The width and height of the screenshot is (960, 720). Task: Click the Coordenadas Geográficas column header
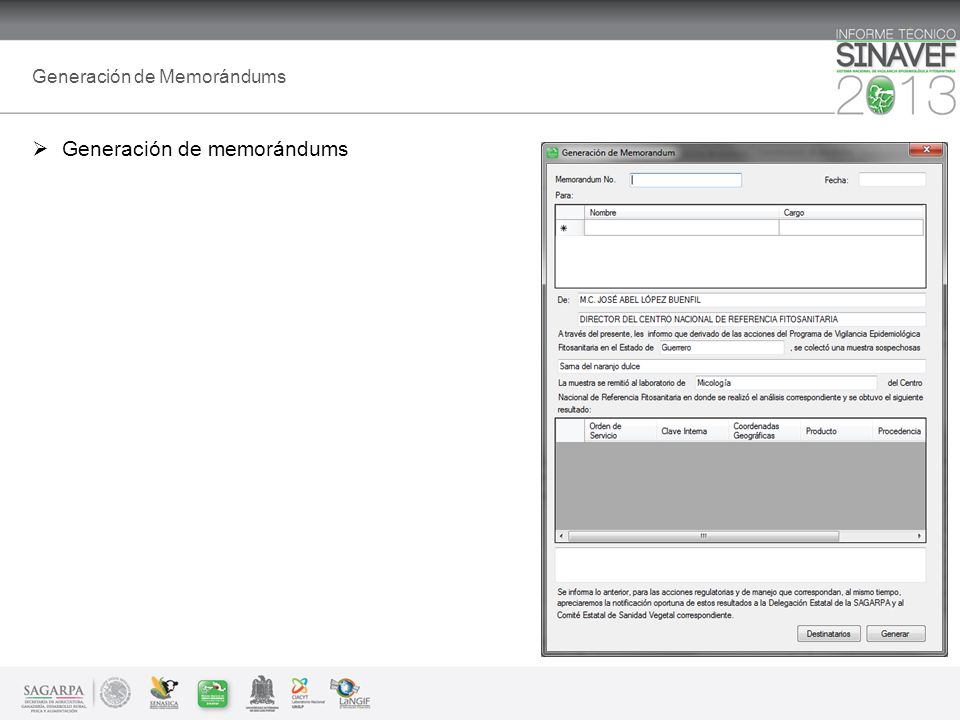coord(765,430)
